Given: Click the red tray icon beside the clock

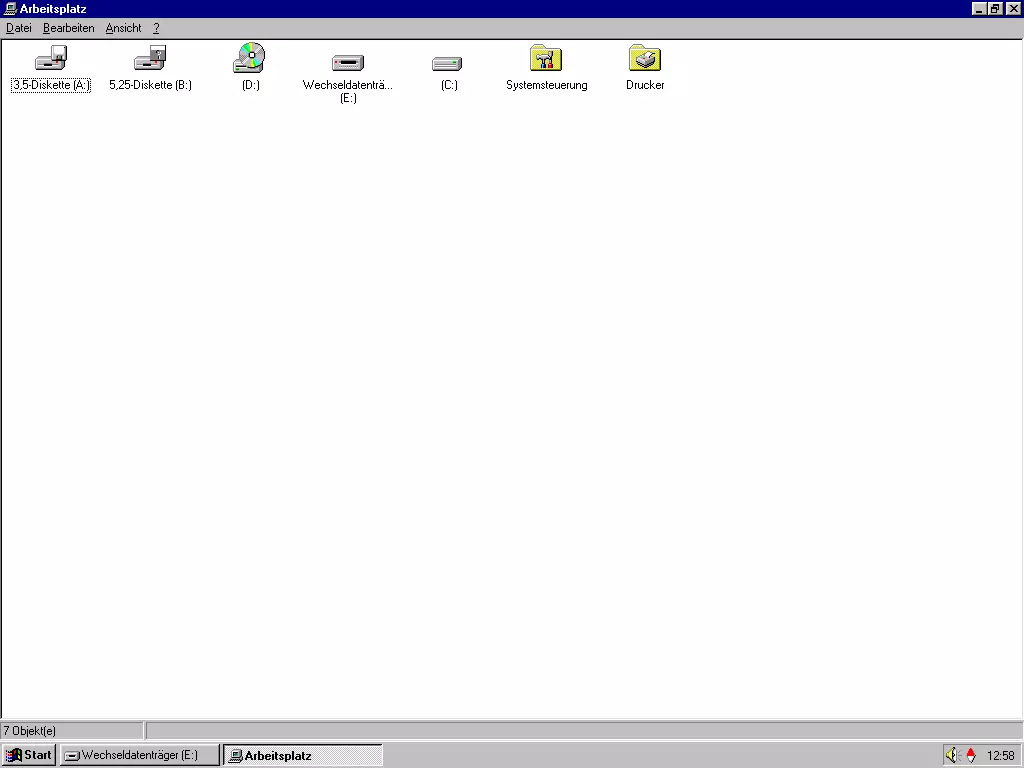Looking at the screenshot, I should click(x=970, y=755).
